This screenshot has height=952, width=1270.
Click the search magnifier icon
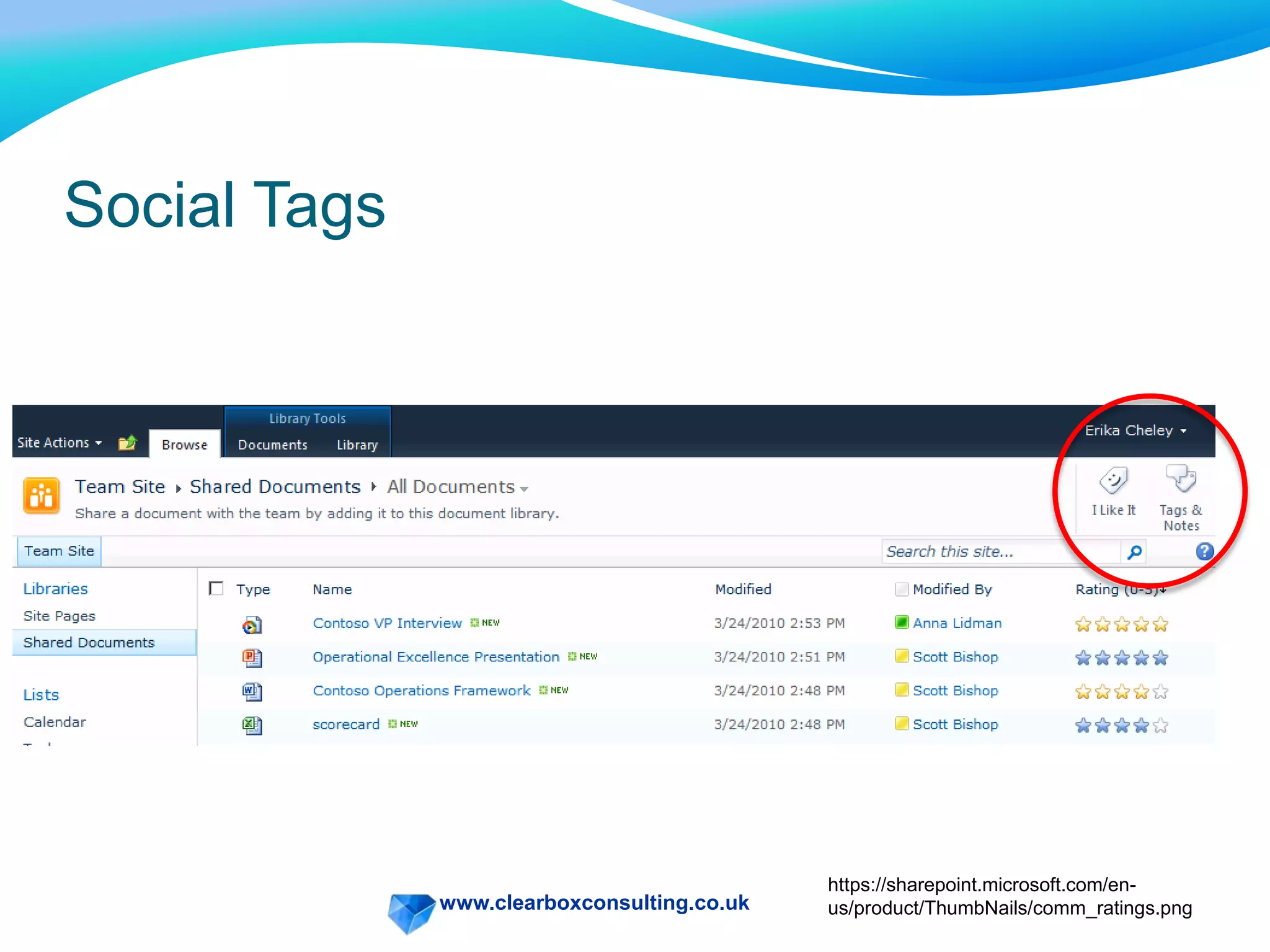1134,552
